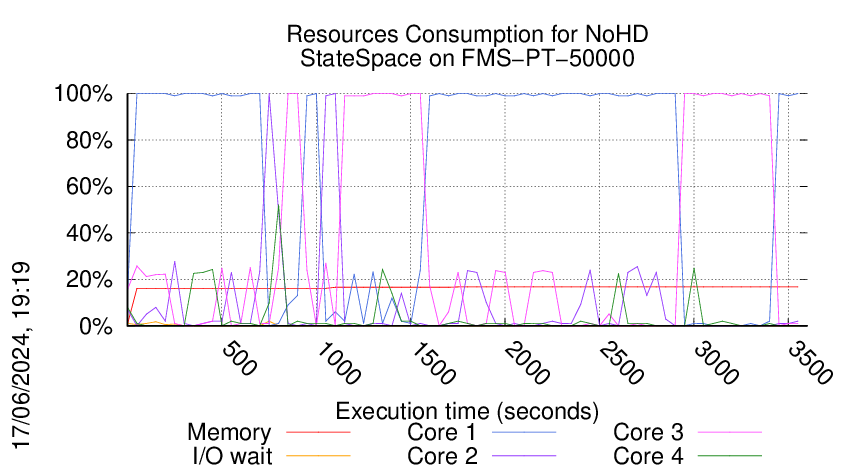Click the orange I/O wait legend line sample
This screenshot has height=475, width=850.
(318, 455)
